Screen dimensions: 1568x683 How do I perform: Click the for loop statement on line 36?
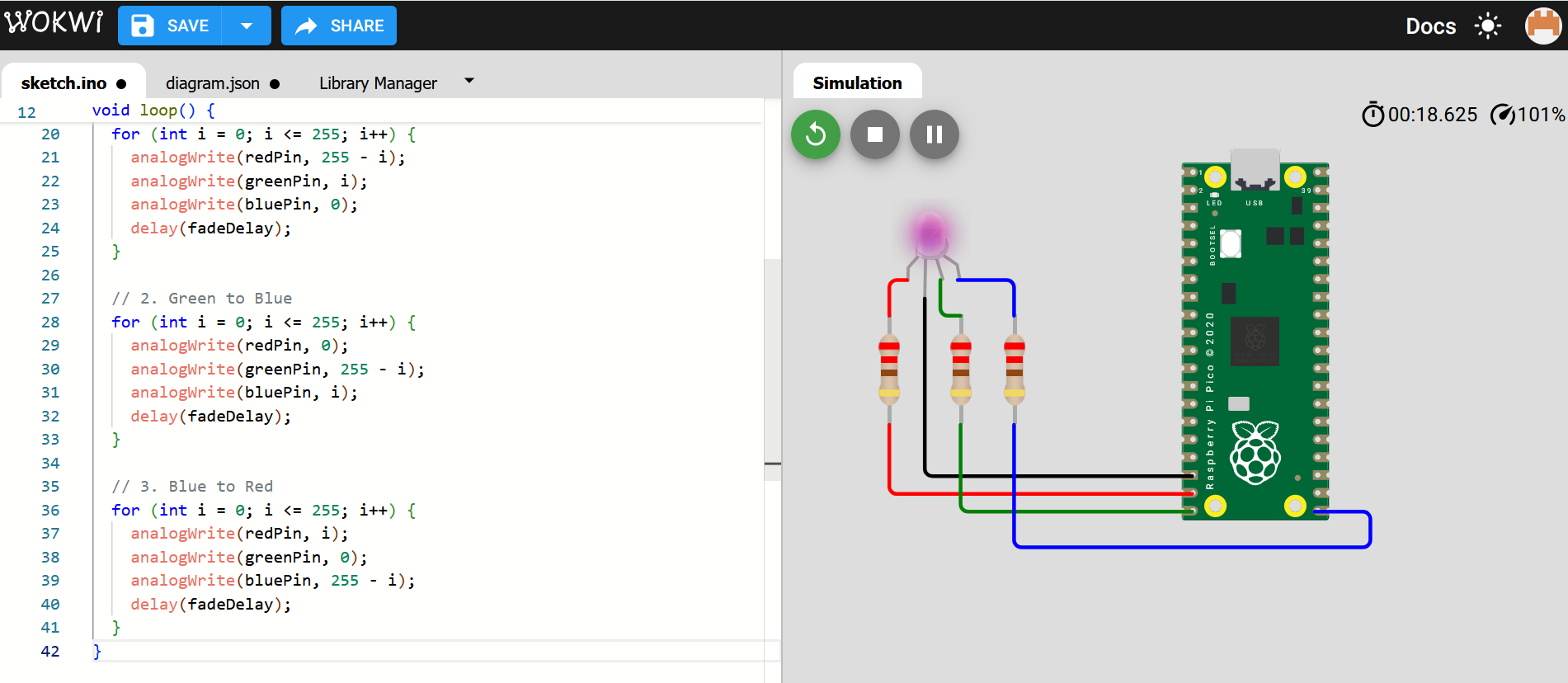coord(264,511)
